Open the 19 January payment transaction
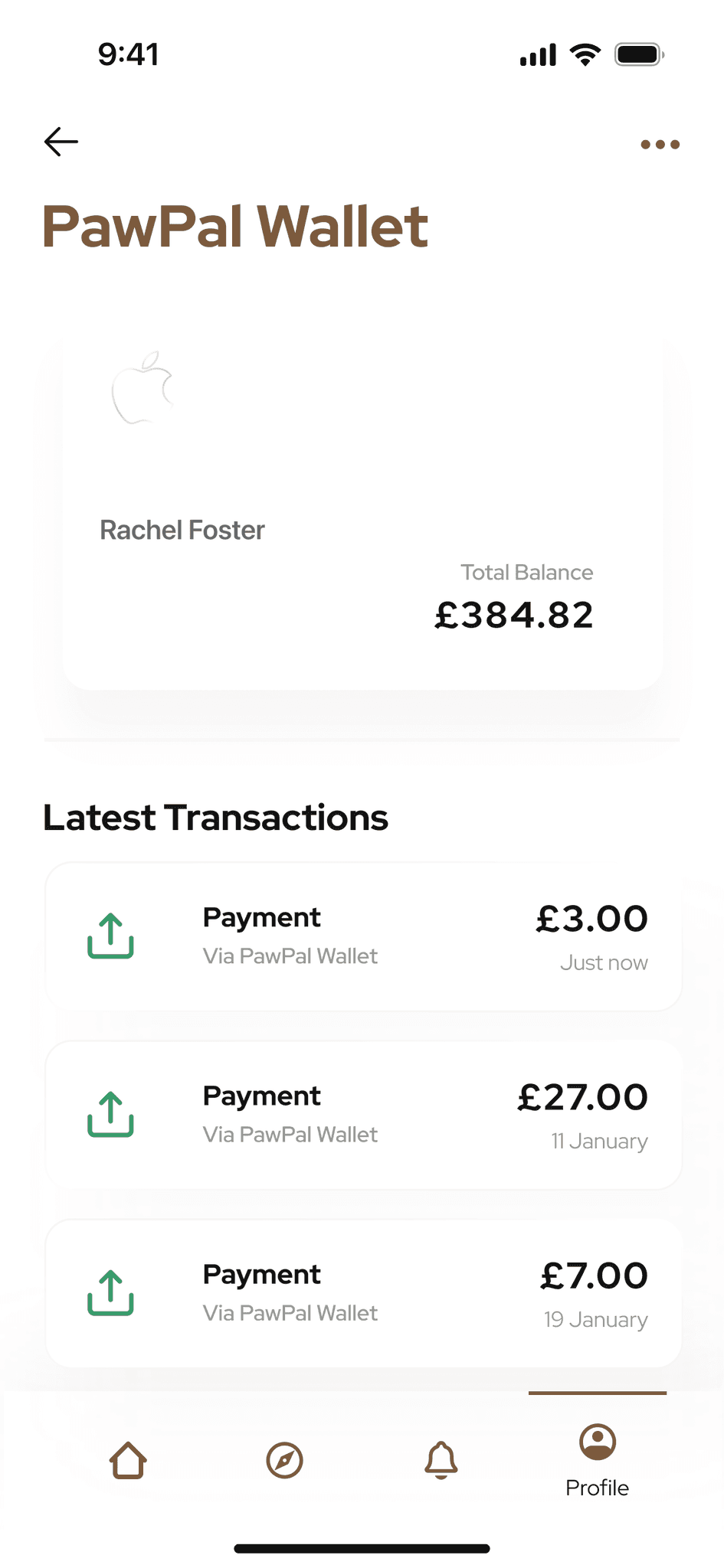This screenshot has width=724, height=1568. (x=363, y=1293)
